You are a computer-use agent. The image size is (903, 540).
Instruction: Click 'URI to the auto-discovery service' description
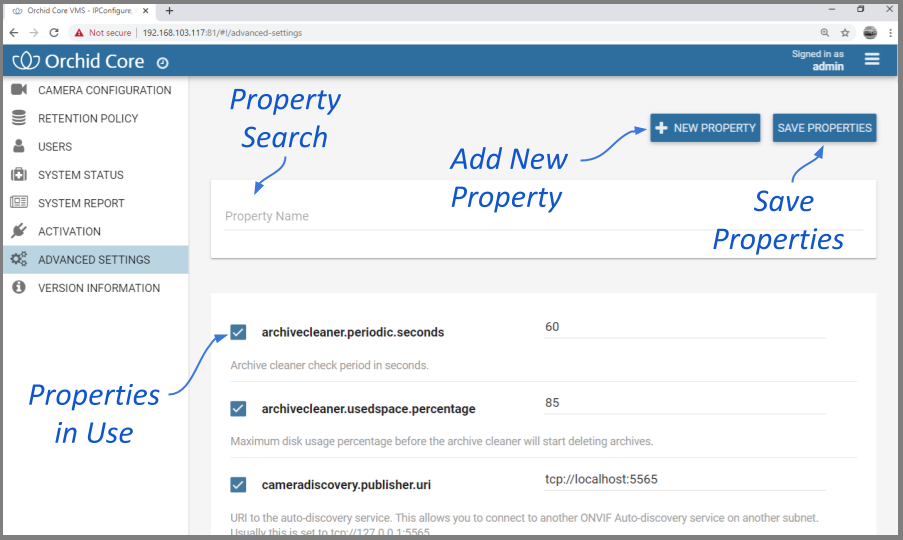(x=524, y=523)
